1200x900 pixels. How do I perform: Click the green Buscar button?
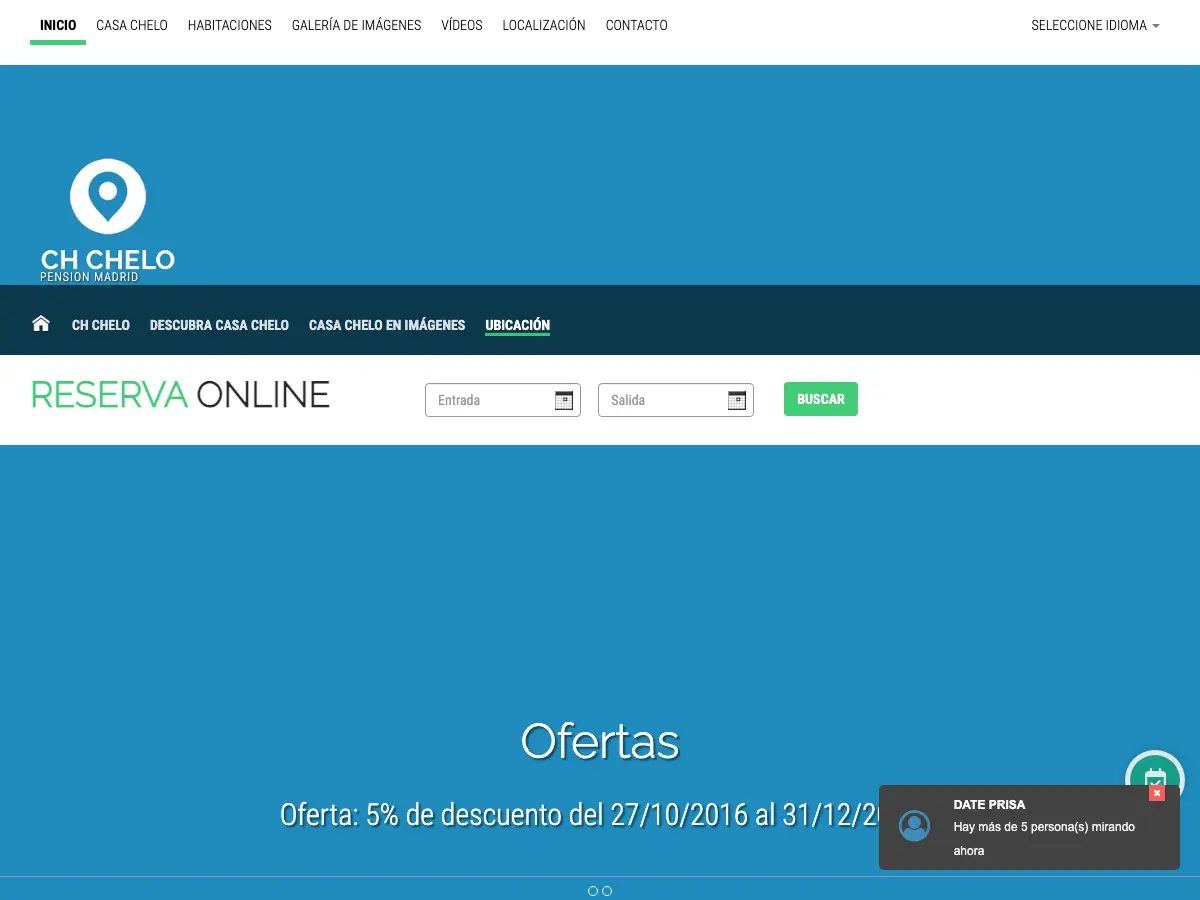(821, 399)
